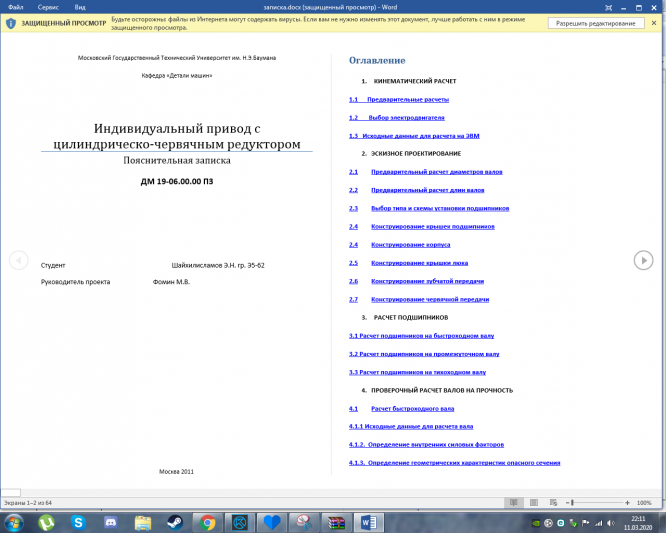This screenshot has width=666, height=533.
Task: Click status bar Экраны 1–2 из 64
Action: 28,503
